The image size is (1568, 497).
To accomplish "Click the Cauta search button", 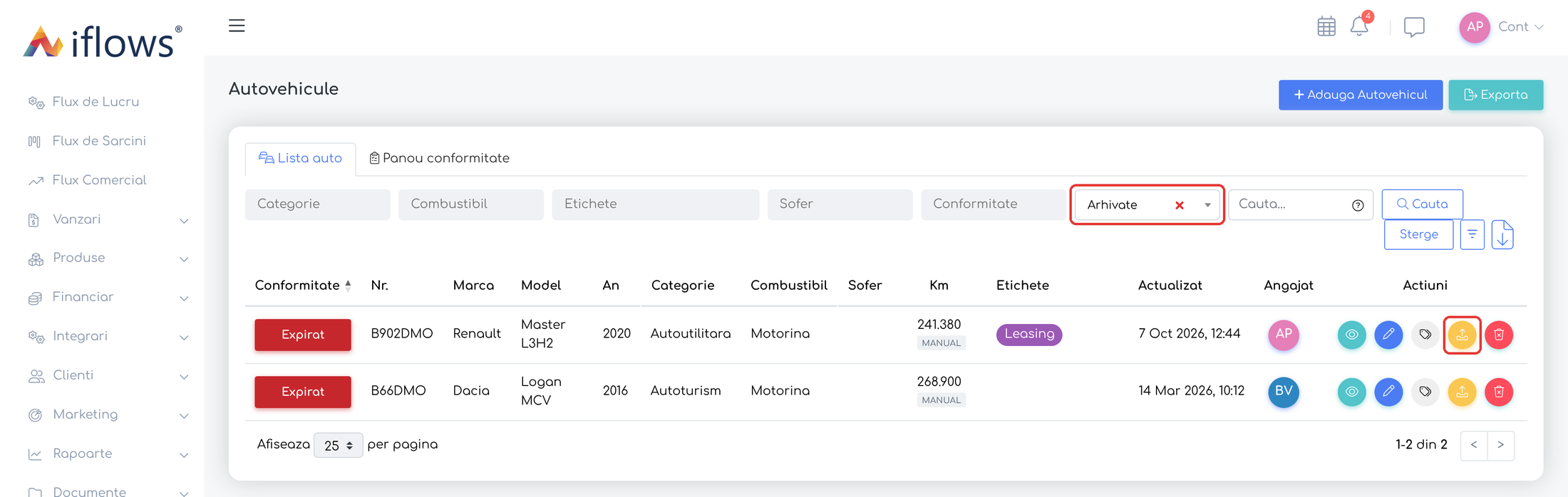I will click(1423, 204).
